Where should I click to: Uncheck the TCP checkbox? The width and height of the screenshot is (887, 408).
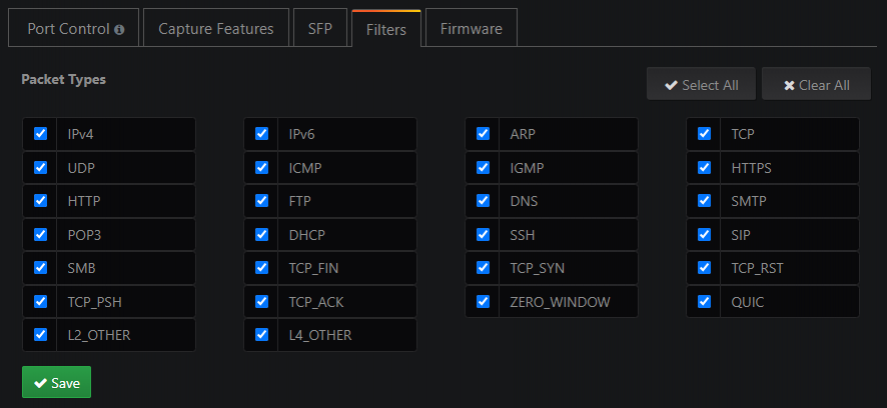click(704, 134)
